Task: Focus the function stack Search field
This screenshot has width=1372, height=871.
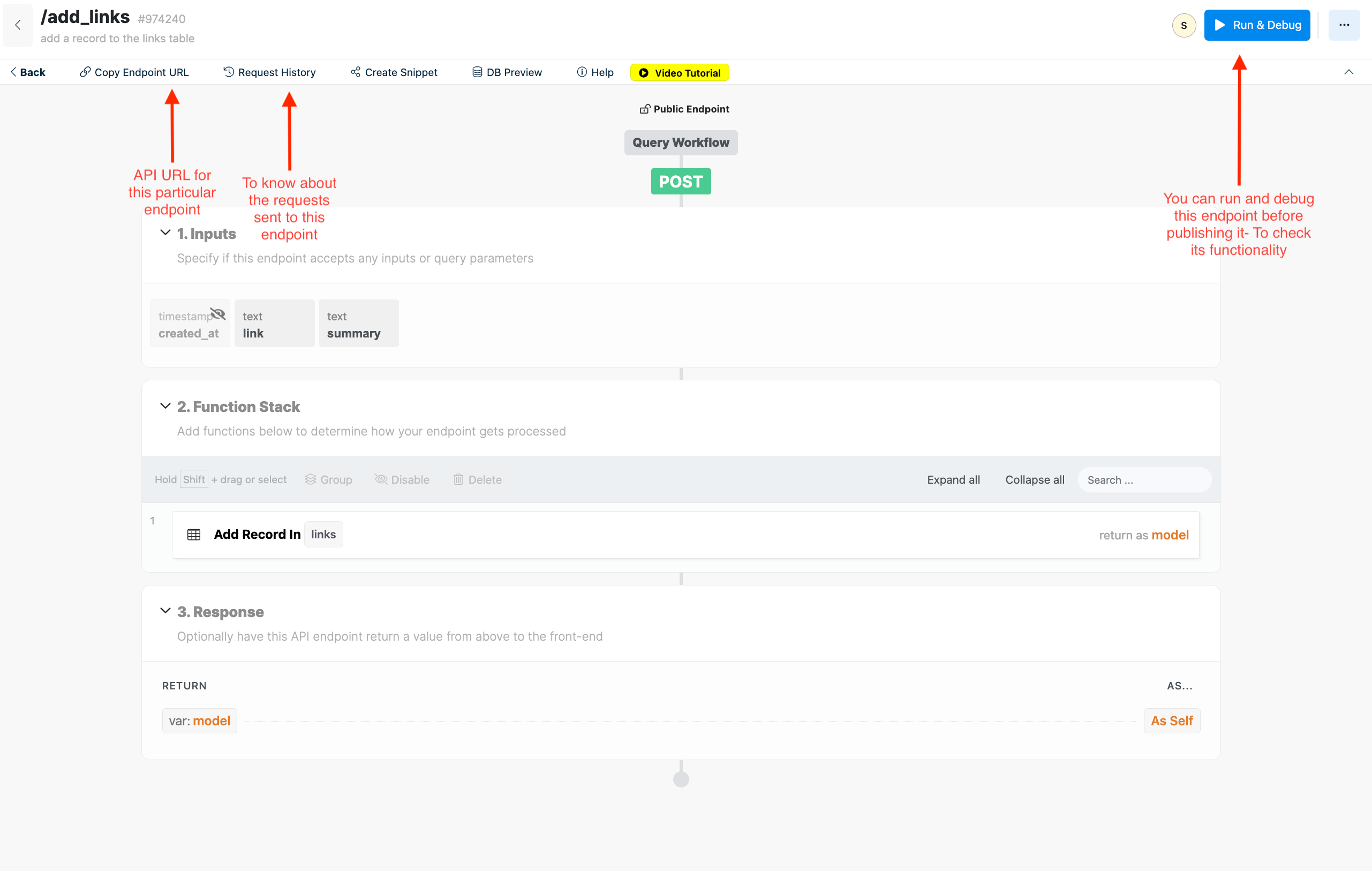Action: (1144, 479)
